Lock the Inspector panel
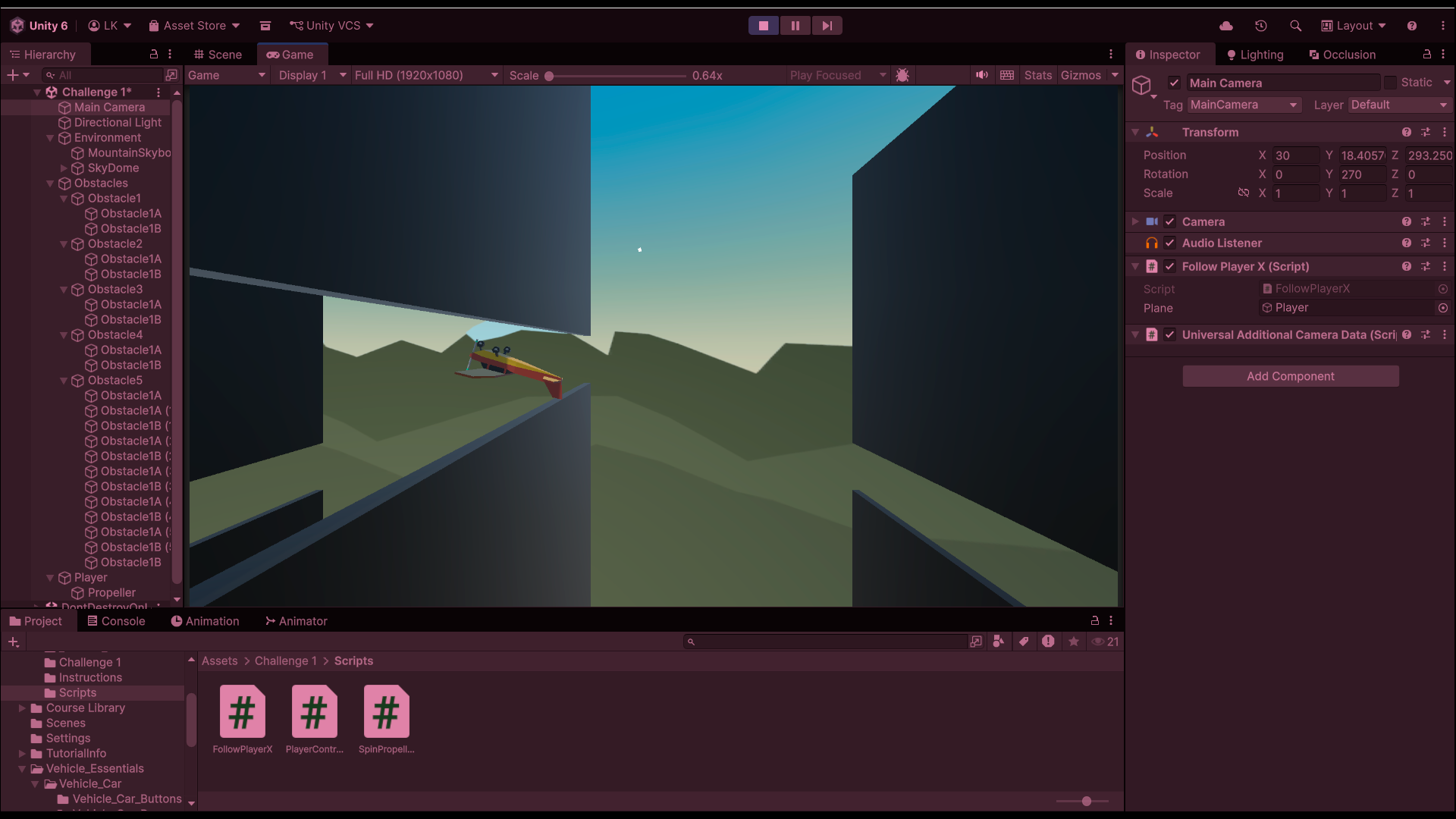1456x819 pixels. tap(1426, 55)
